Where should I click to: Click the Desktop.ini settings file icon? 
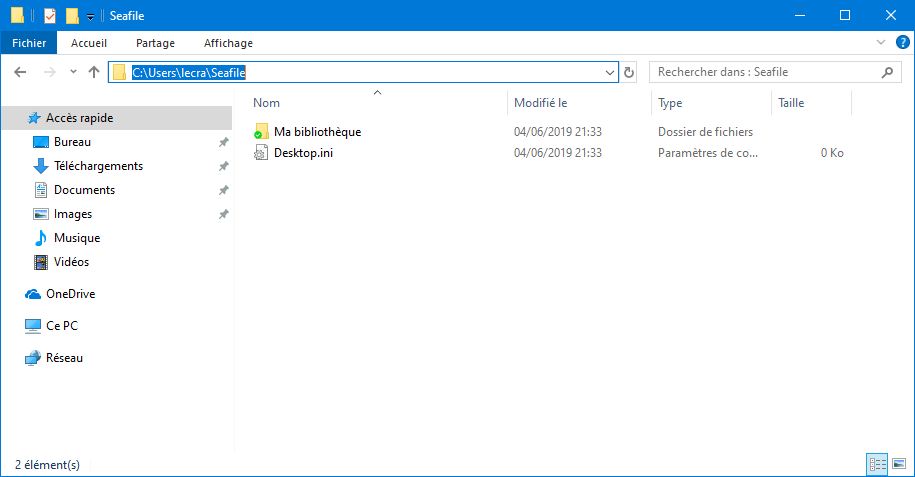(x=261, y=153)
